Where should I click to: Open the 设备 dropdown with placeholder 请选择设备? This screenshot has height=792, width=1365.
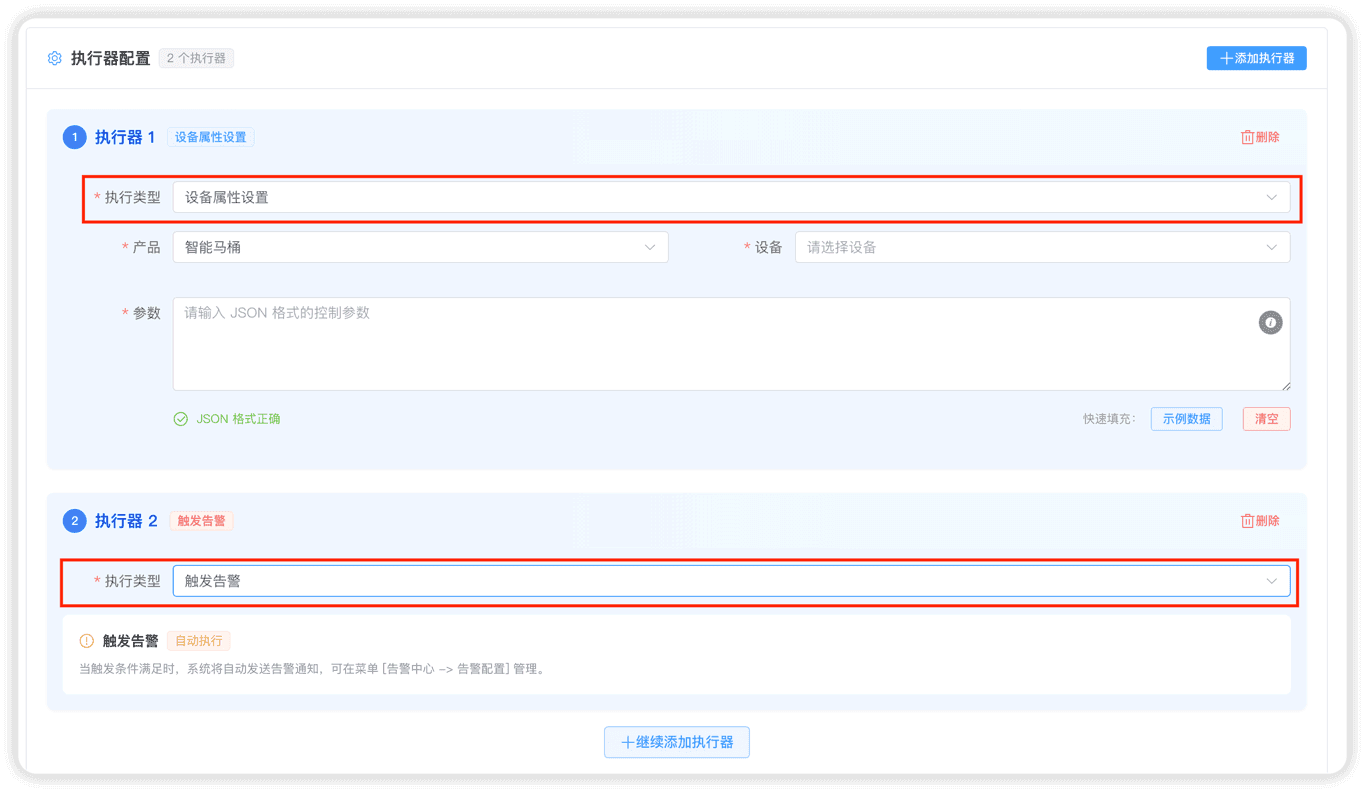pos(1041,247)
